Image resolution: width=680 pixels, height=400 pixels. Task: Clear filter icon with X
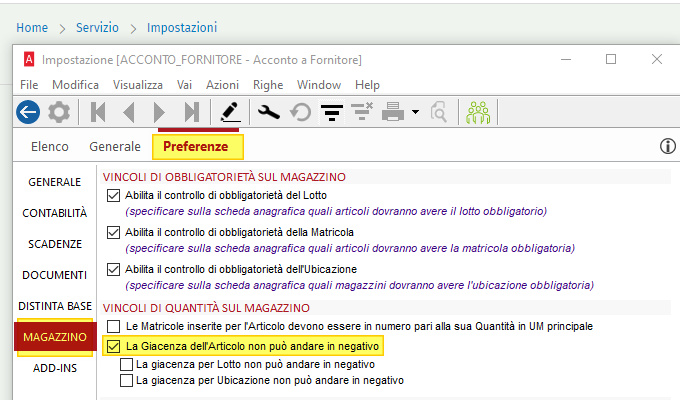pos(362,111)
